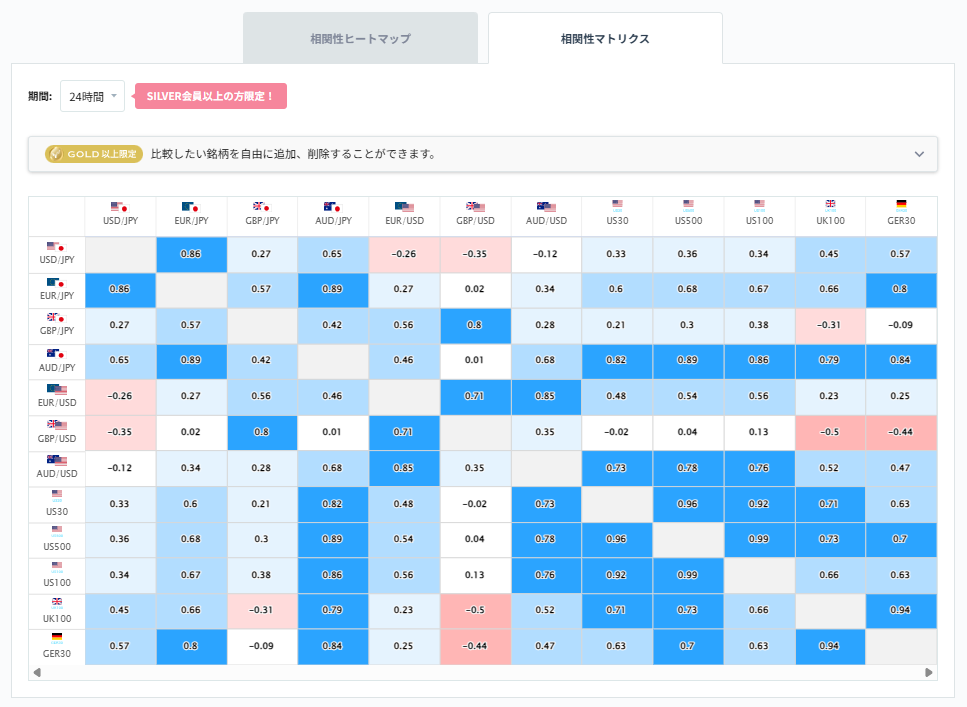Image resolution: width=967 pixels, height=707 pixels.
Task: Select the GBP/USD flag icon in column header
Action: click(x=475, y=208)
